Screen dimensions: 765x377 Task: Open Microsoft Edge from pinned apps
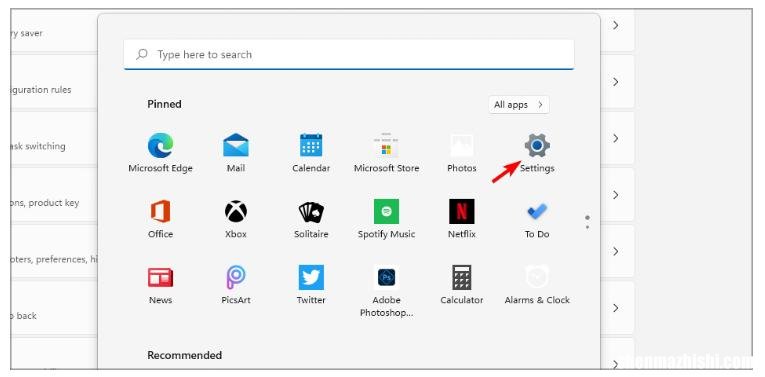click(x=161, y=153)
